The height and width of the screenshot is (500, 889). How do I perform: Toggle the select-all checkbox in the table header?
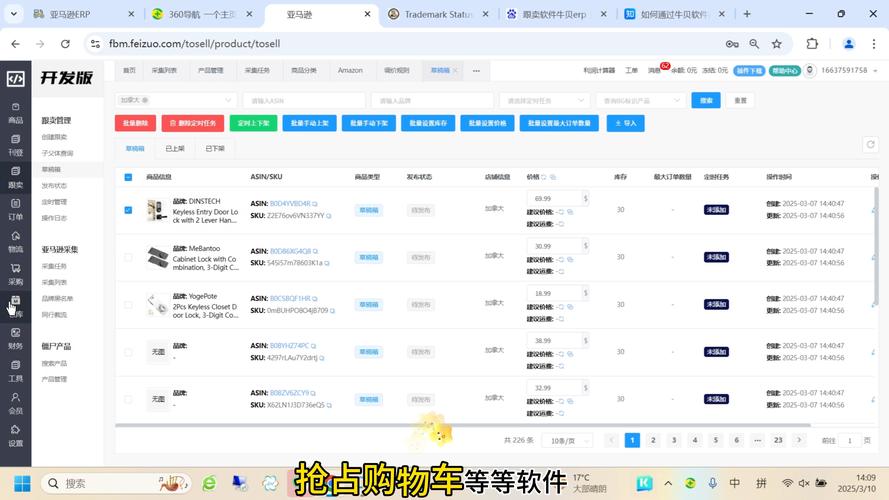[x=128, y=177]
